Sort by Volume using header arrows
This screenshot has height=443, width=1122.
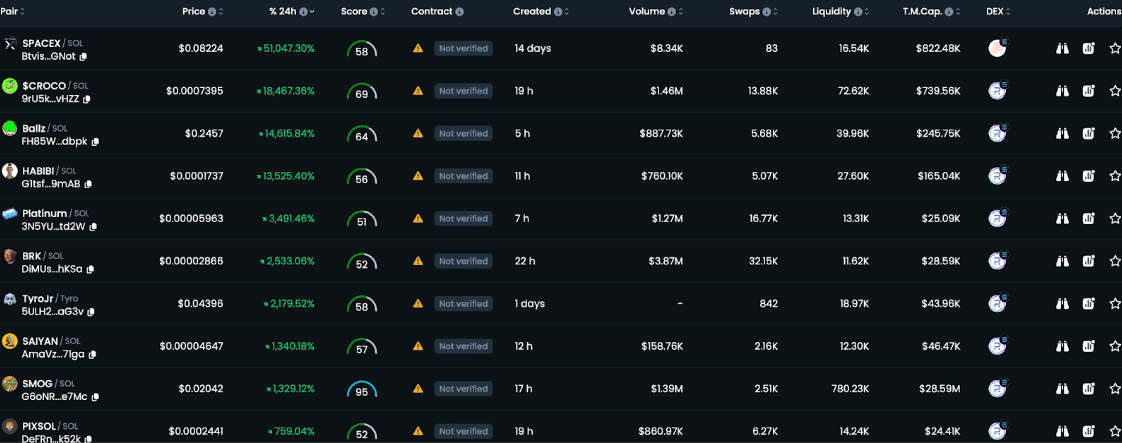point(683,12)
